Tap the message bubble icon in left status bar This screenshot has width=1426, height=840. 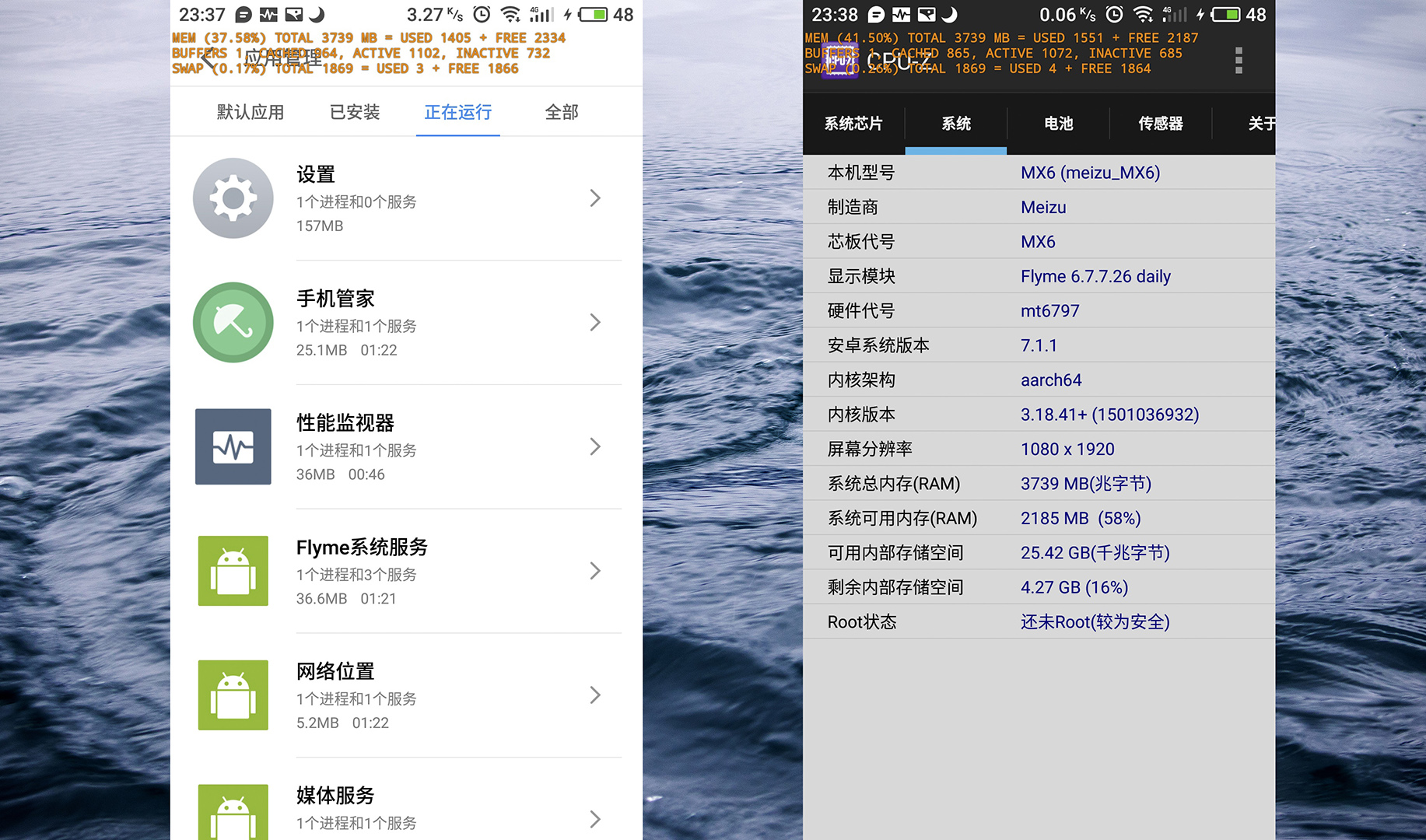point(244,15)
